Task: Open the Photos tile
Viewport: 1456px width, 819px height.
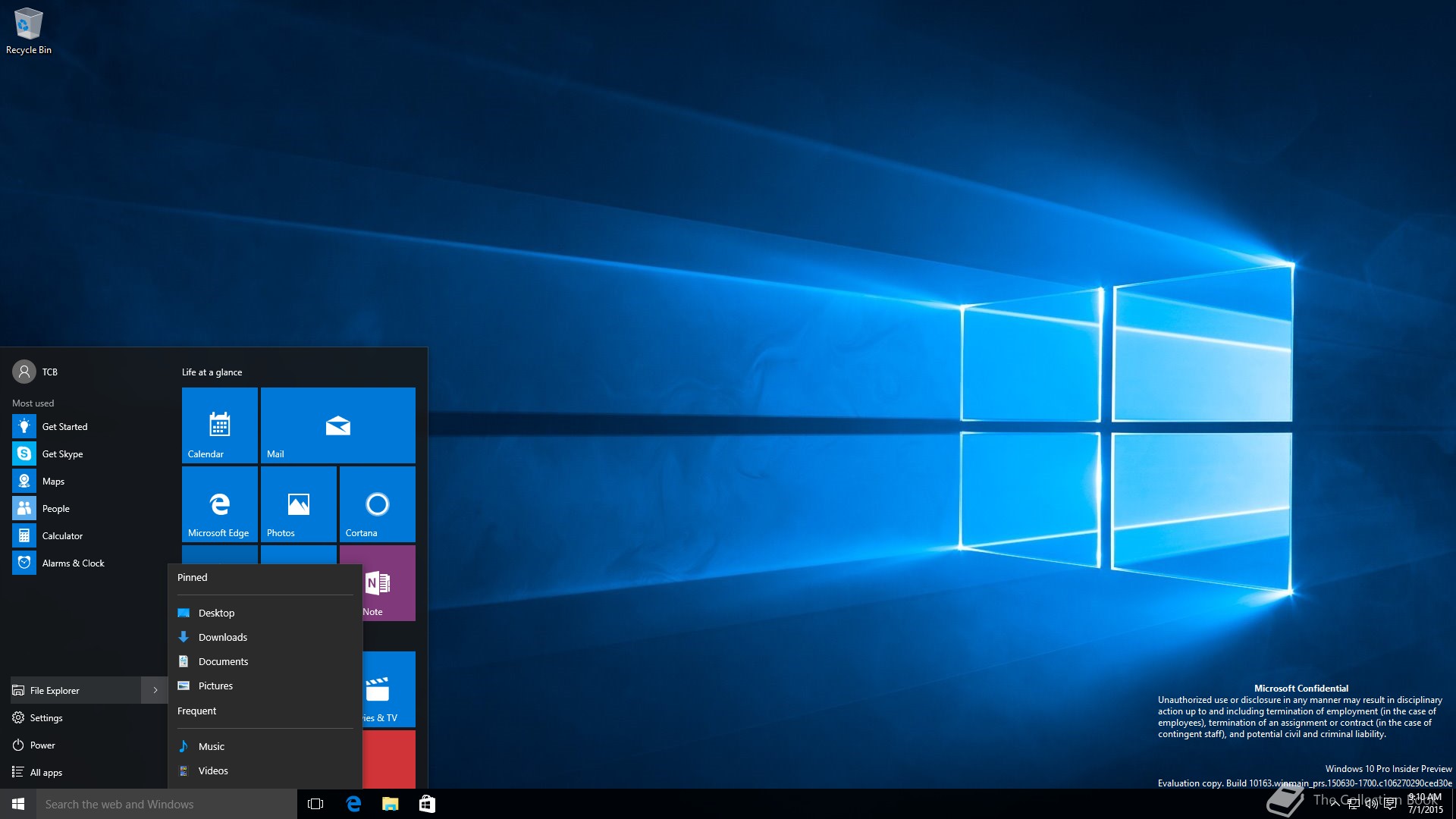Action: click(299, 504)
